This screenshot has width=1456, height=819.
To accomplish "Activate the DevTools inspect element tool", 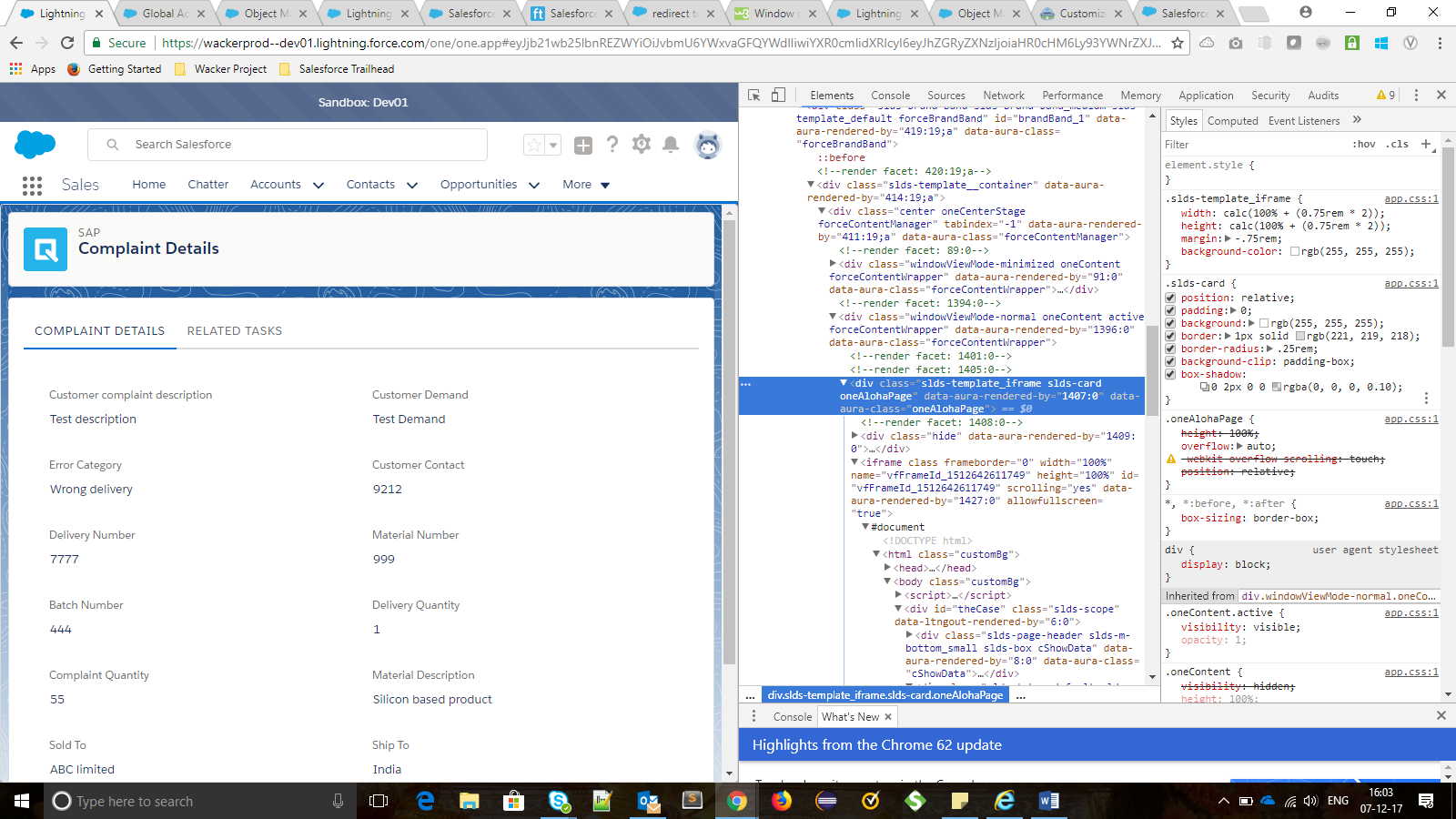I will 754,96.
